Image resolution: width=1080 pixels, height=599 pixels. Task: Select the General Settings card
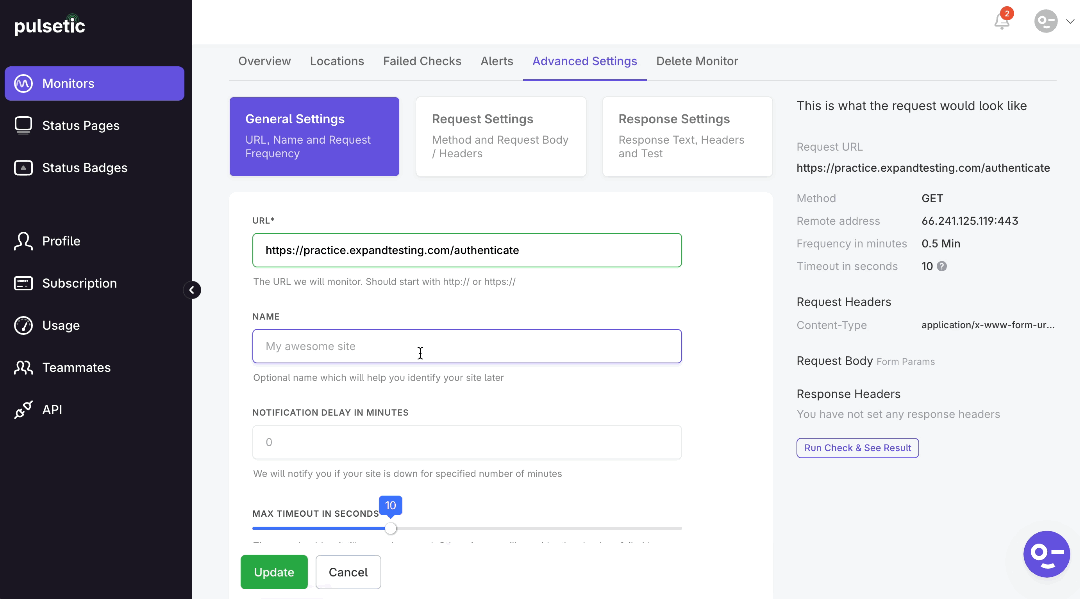pyautogui.click(x=314, y=136)
